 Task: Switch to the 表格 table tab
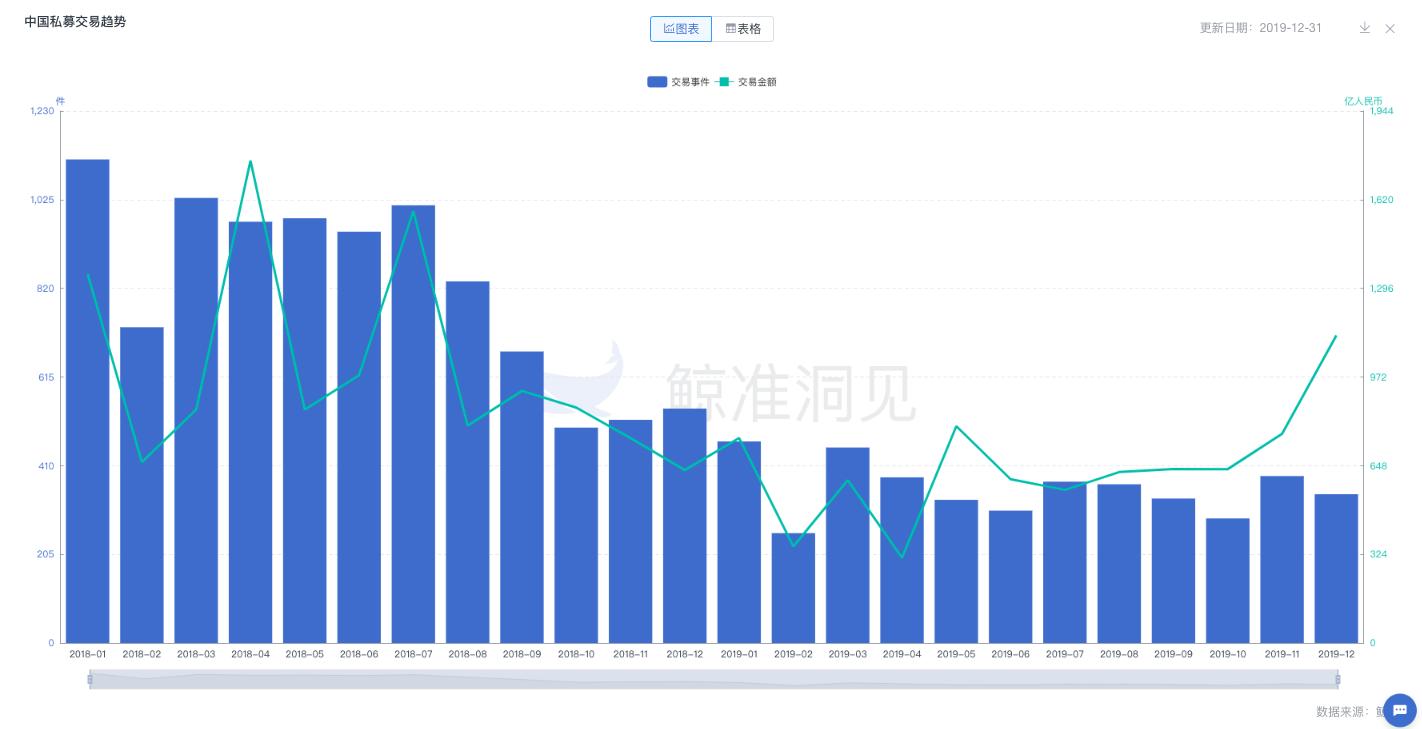tap(743, 29)
